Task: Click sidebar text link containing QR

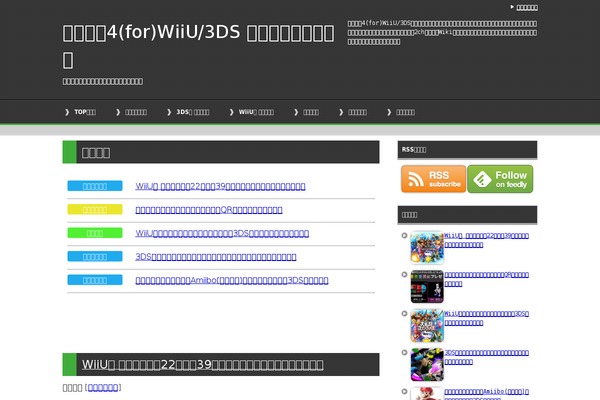Action: (486, 279)
